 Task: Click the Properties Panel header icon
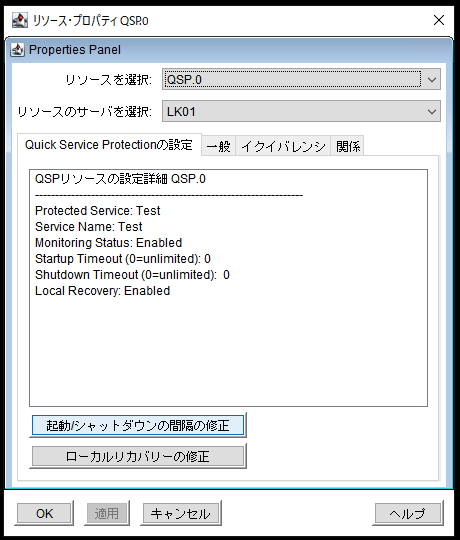[x=17, y=50]
